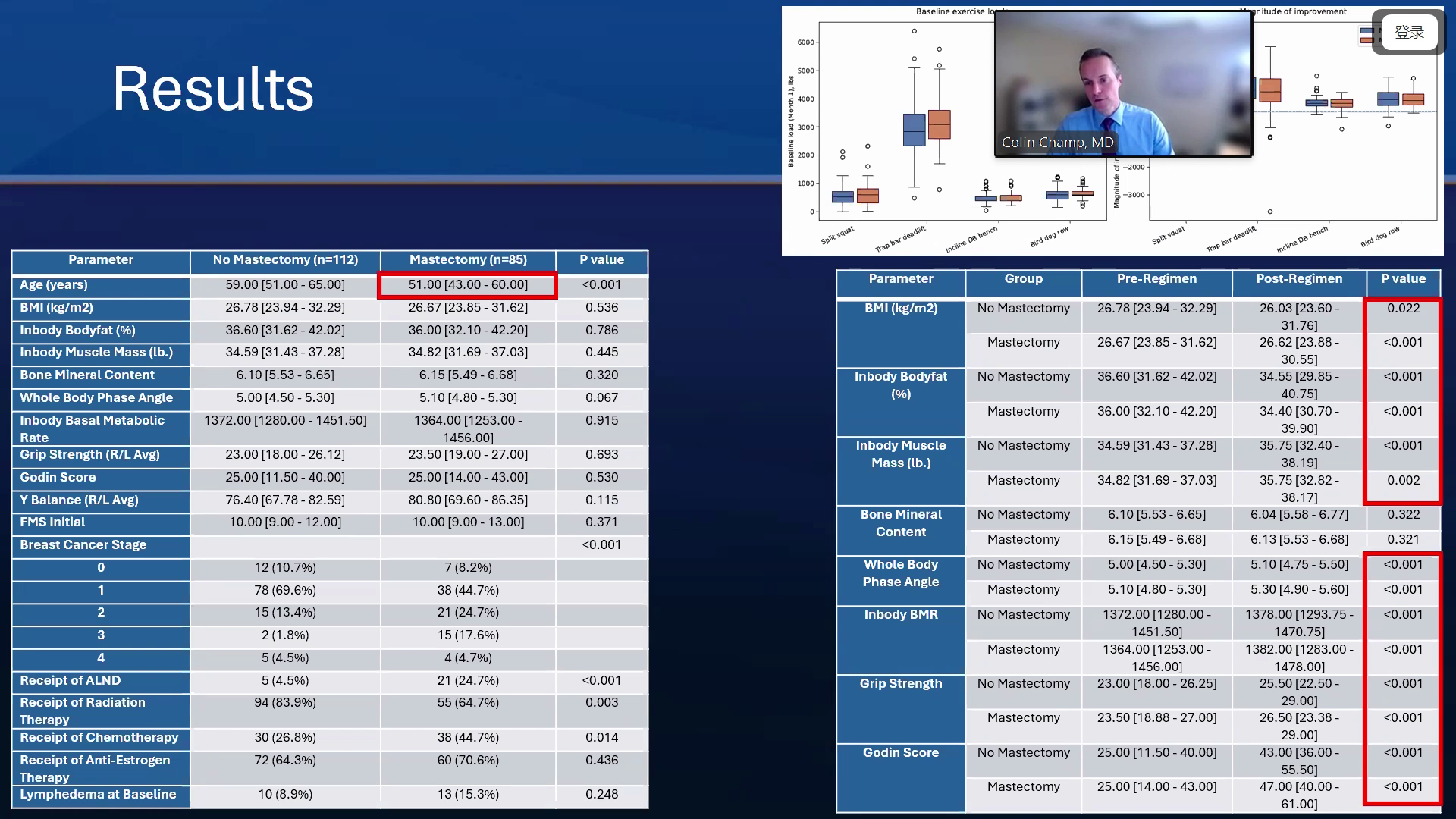
Task: Click the Results slide title
Action: (213, 89)
